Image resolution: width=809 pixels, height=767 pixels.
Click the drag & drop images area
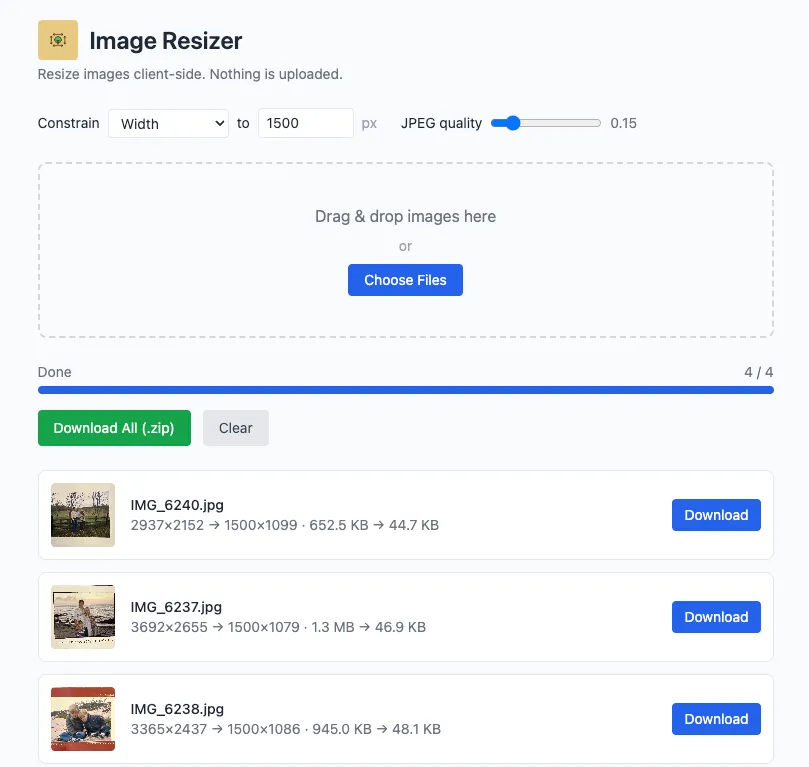click(406, 250)
